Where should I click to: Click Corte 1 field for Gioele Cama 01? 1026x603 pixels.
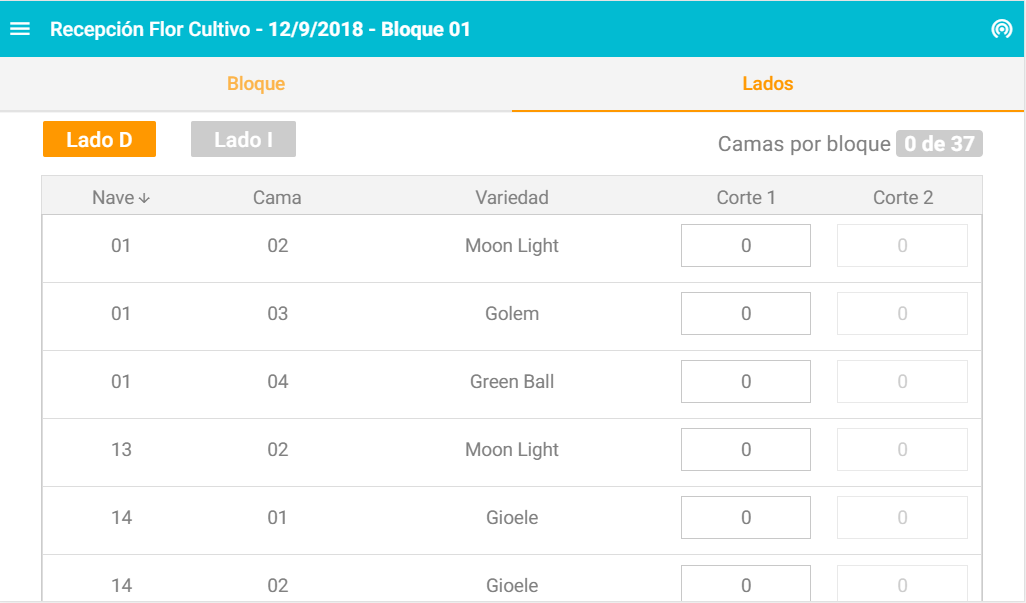(x=745, y=518)
